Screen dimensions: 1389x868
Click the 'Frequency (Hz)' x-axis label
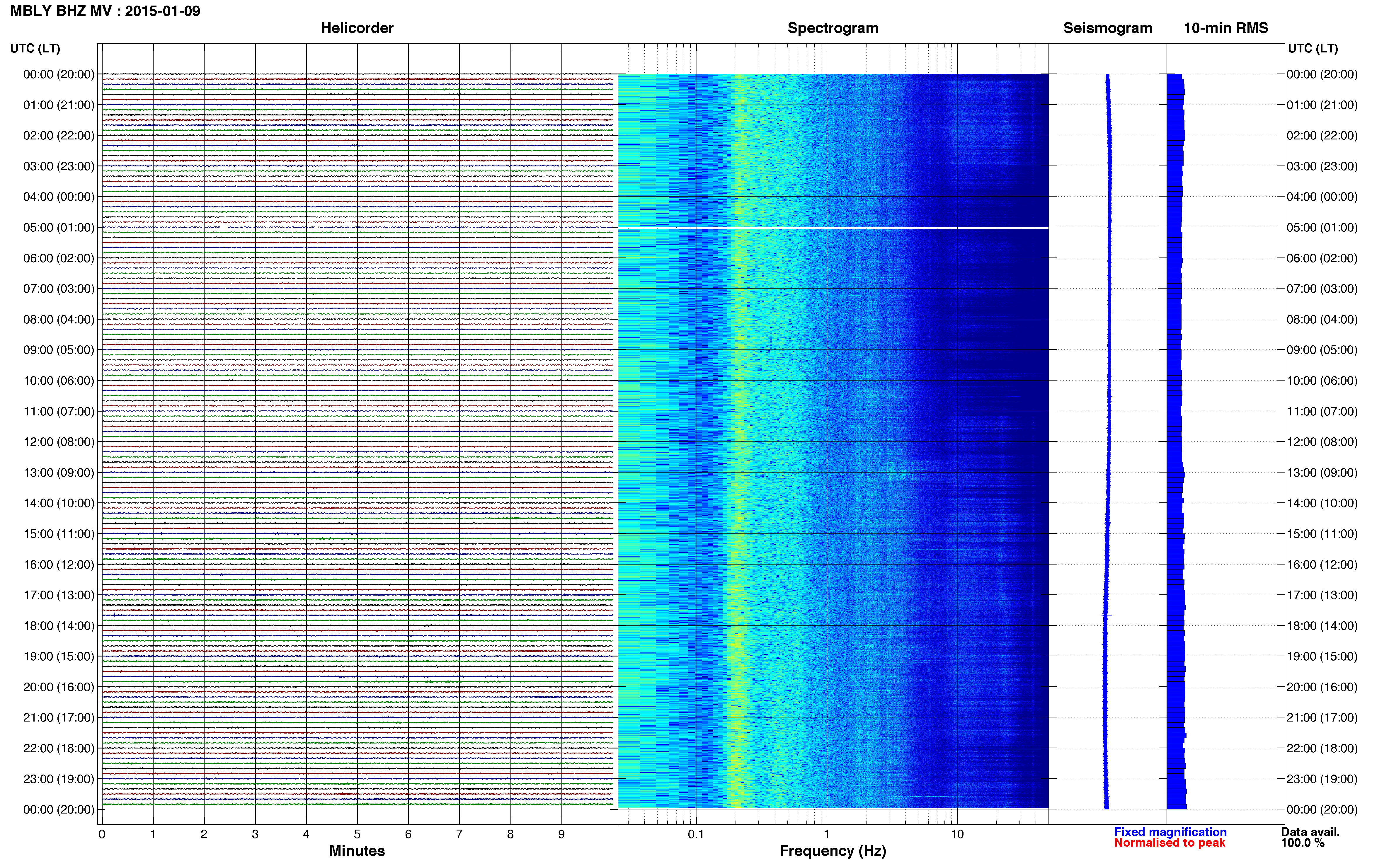[833, 851]
